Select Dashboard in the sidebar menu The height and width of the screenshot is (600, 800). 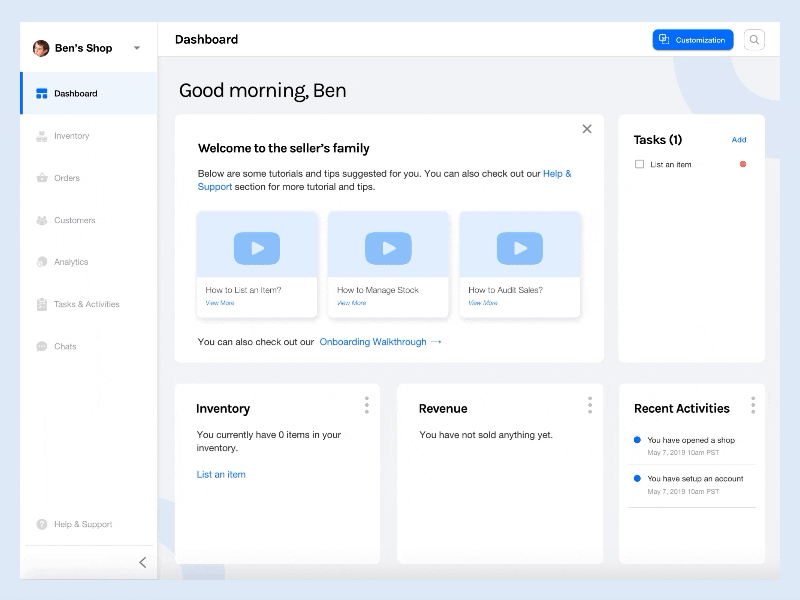[89, 93]
